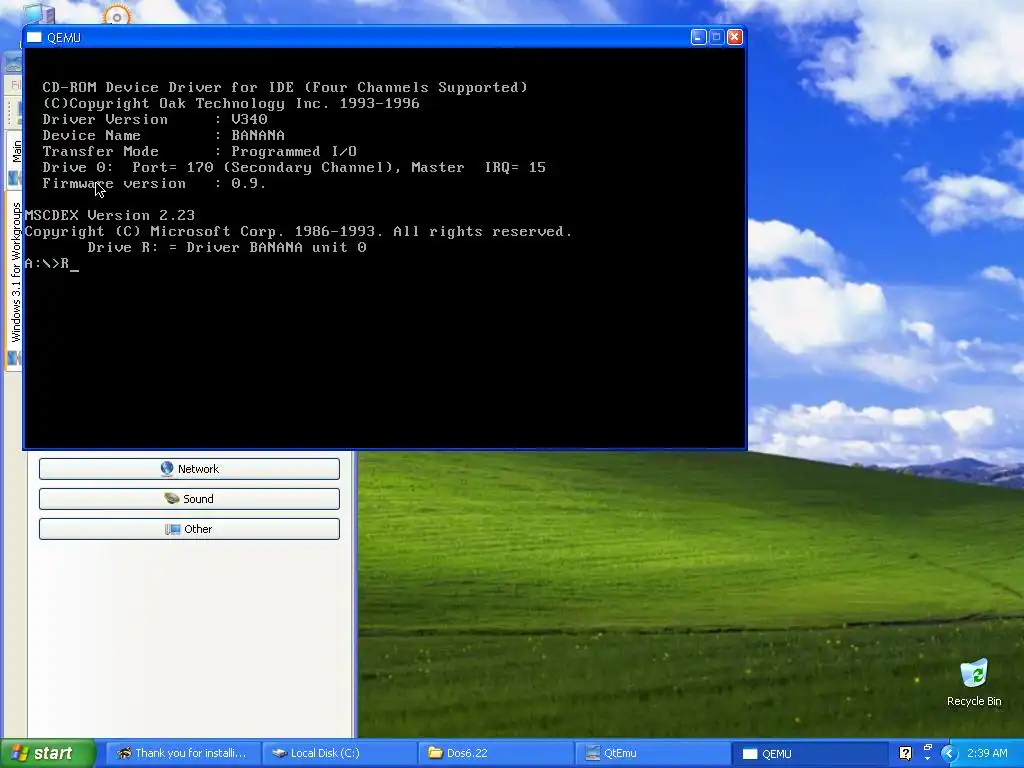Open the Sound settings section in QtEmu
The width and height of the screenshot is (1024, 768).
[x=189, y=499]
